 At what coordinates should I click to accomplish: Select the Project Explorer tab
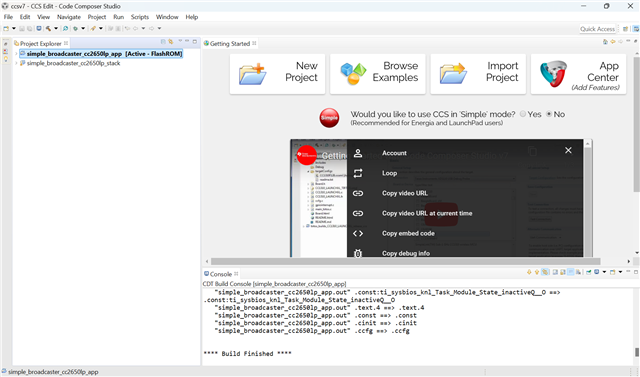coord(40,43)
